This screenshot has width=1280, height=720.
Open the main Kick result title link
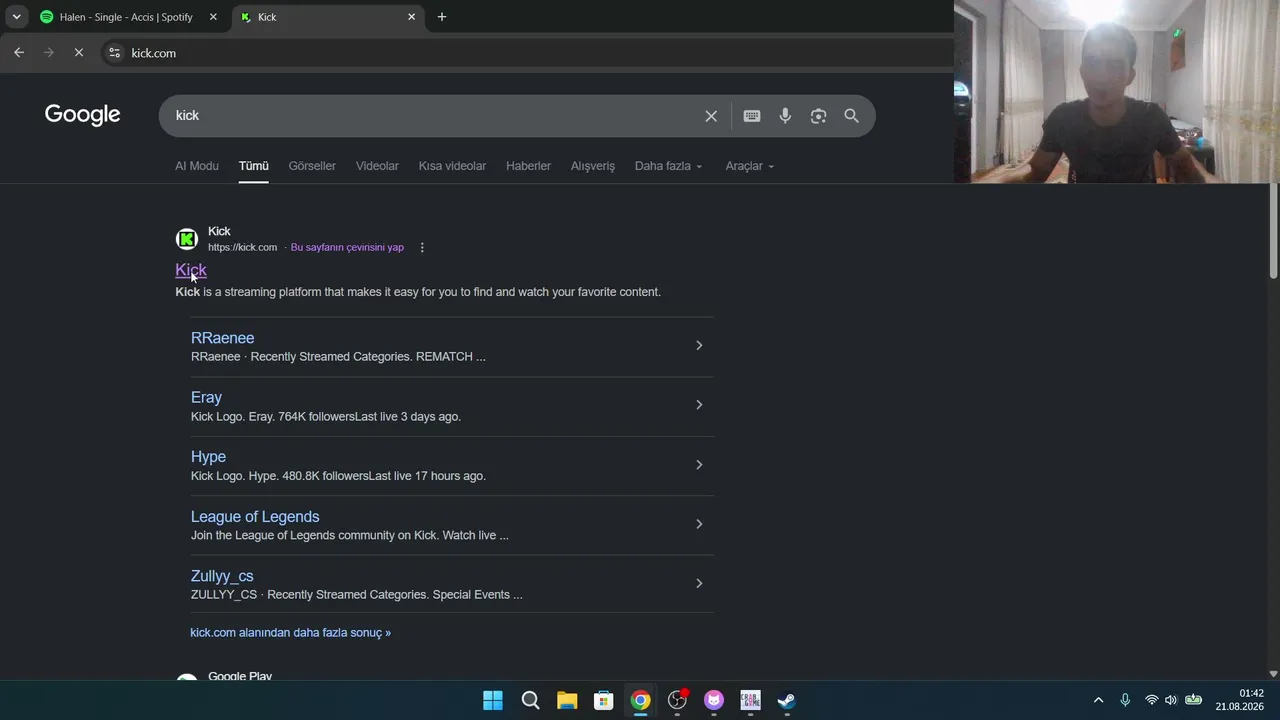191,270
